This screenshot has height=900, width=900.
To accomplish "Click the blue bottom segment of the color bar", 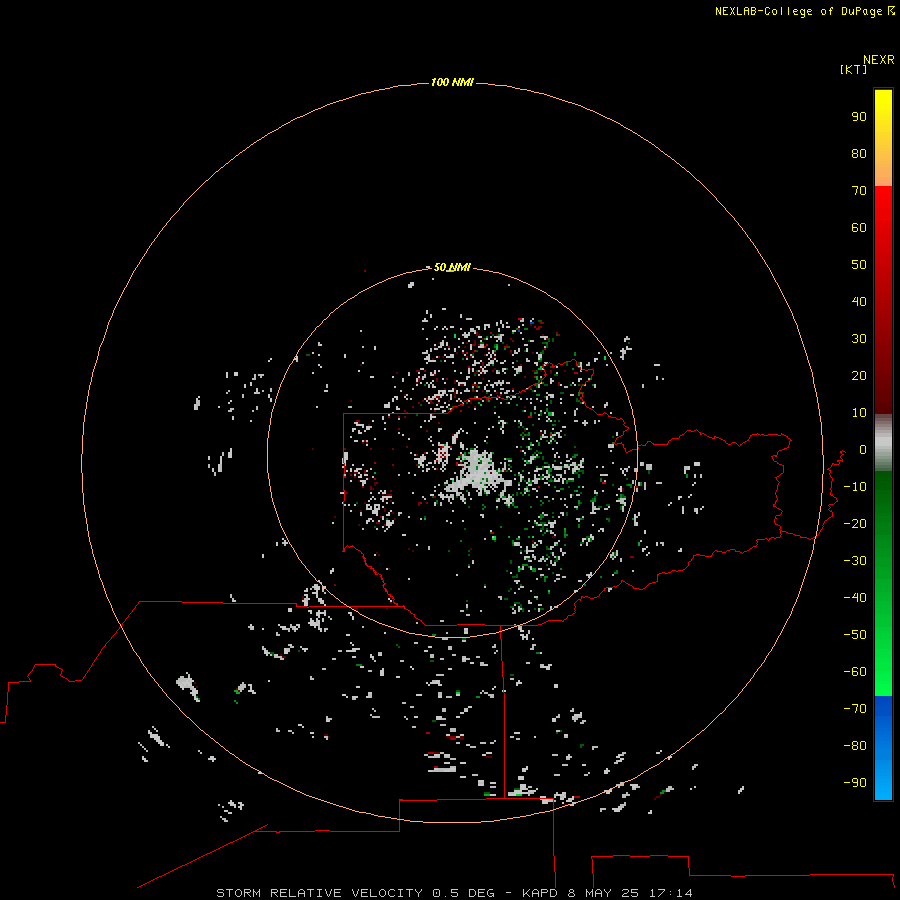I will 883,748.
